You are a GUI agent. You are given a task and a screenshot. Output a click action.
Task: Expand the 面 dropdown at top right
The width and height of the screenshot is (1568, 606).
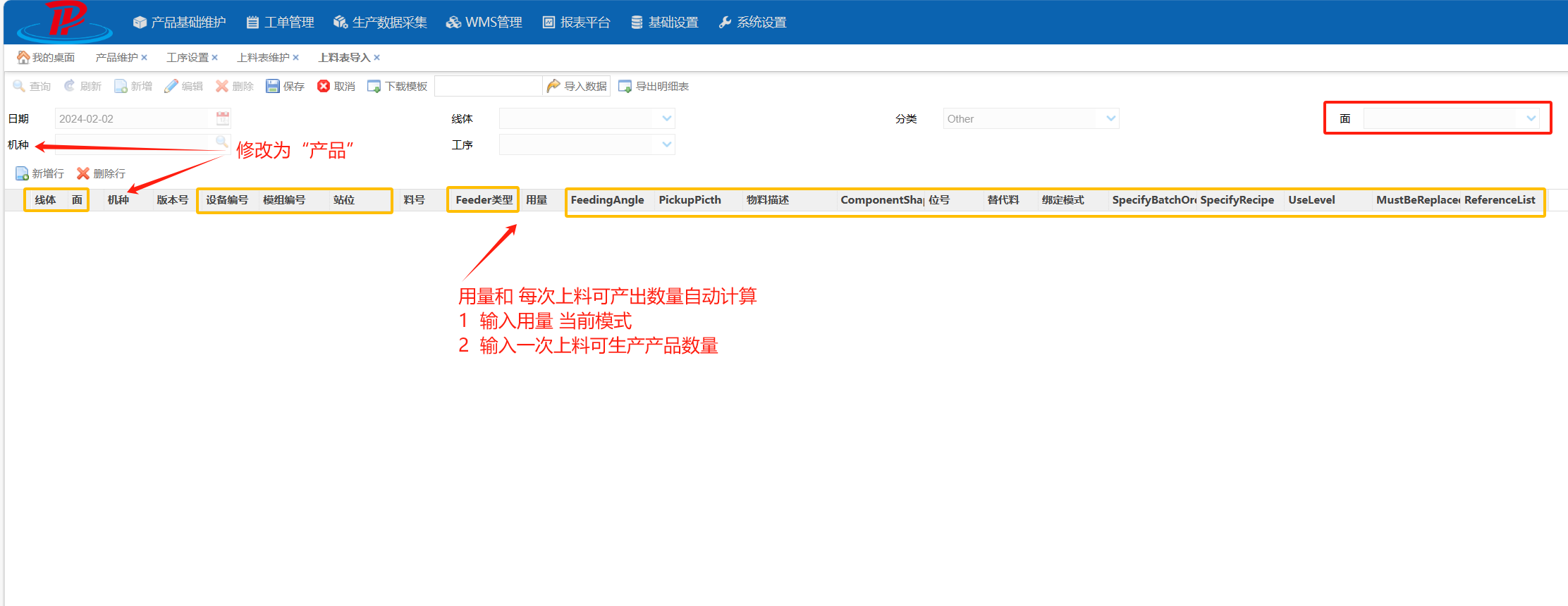point(1531,118)
